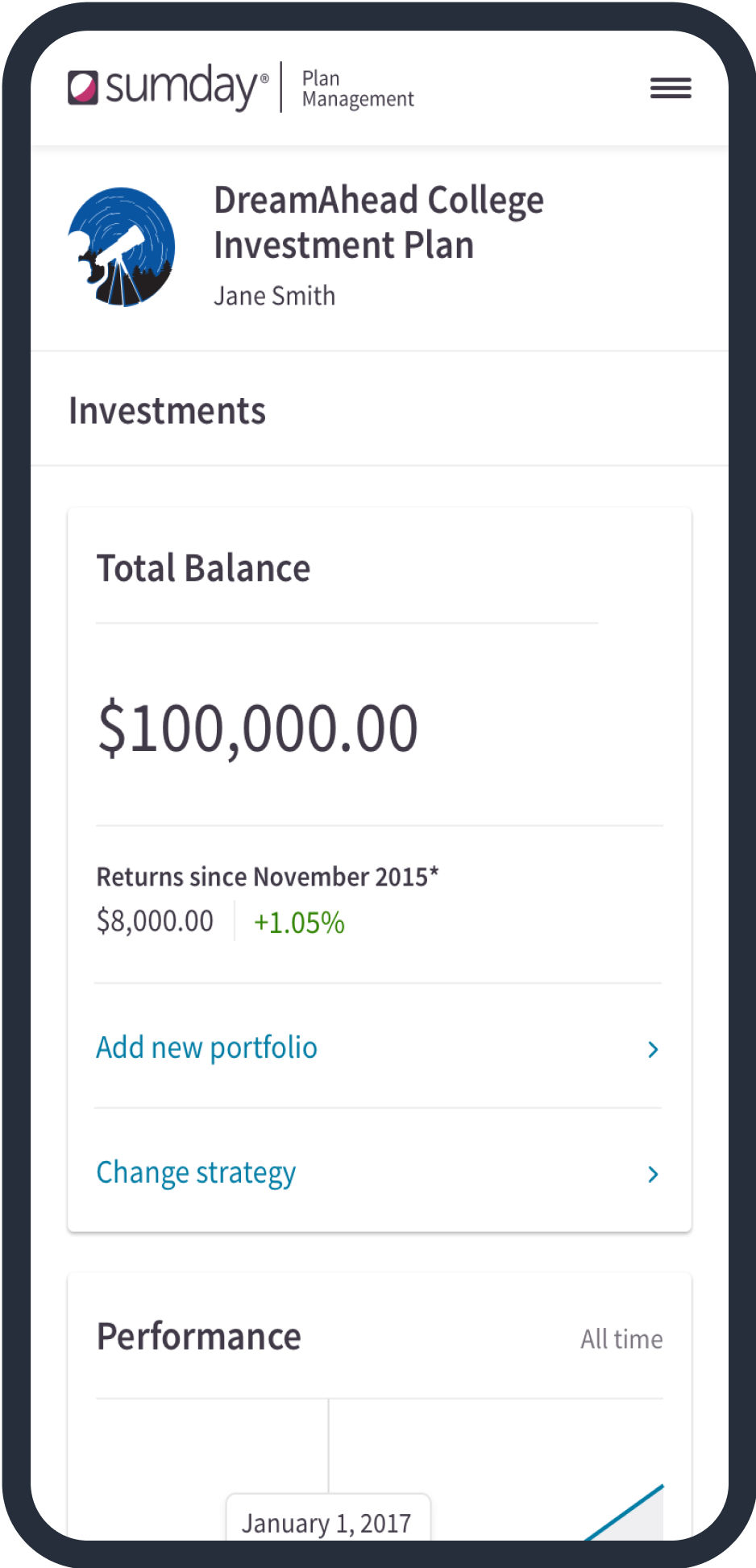Image resolution: width=756 pixels, height=1568 pixels.
Task: Click the Sumday logo
Action: pyautogui.click(x=168, y=87)
